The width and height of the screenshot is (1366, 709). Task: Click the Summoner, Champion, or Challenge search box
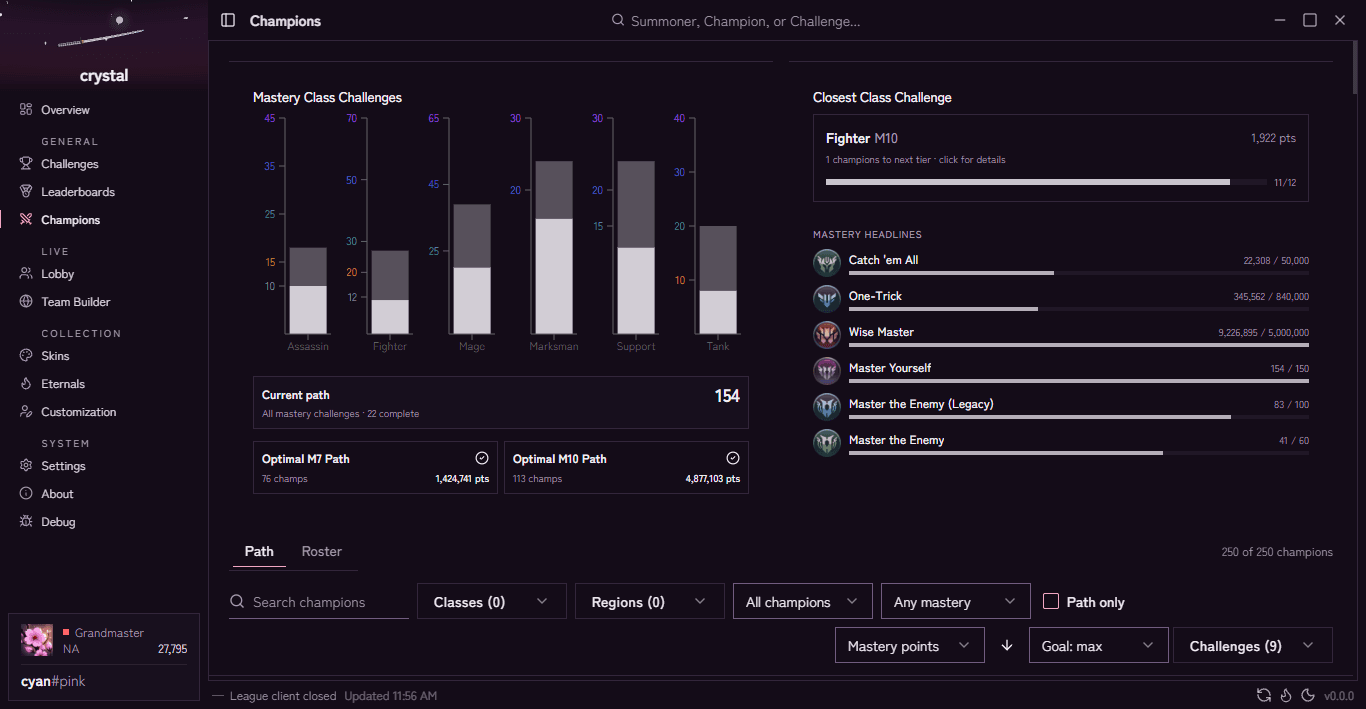click(745, 21)
